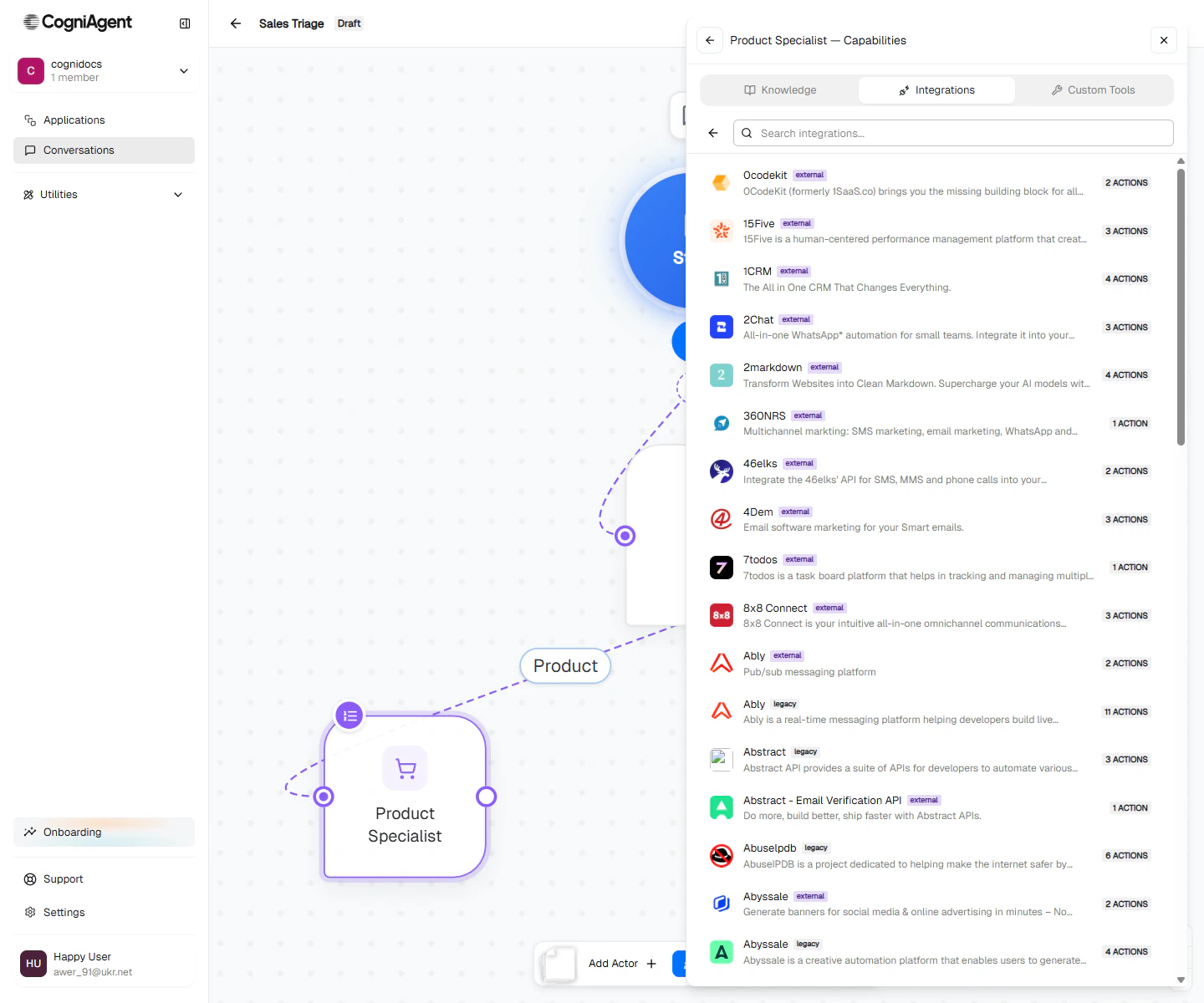Click the '8x8 Connect' integration name
This screenshot has width=1204, height=1003.
[775, 608]
